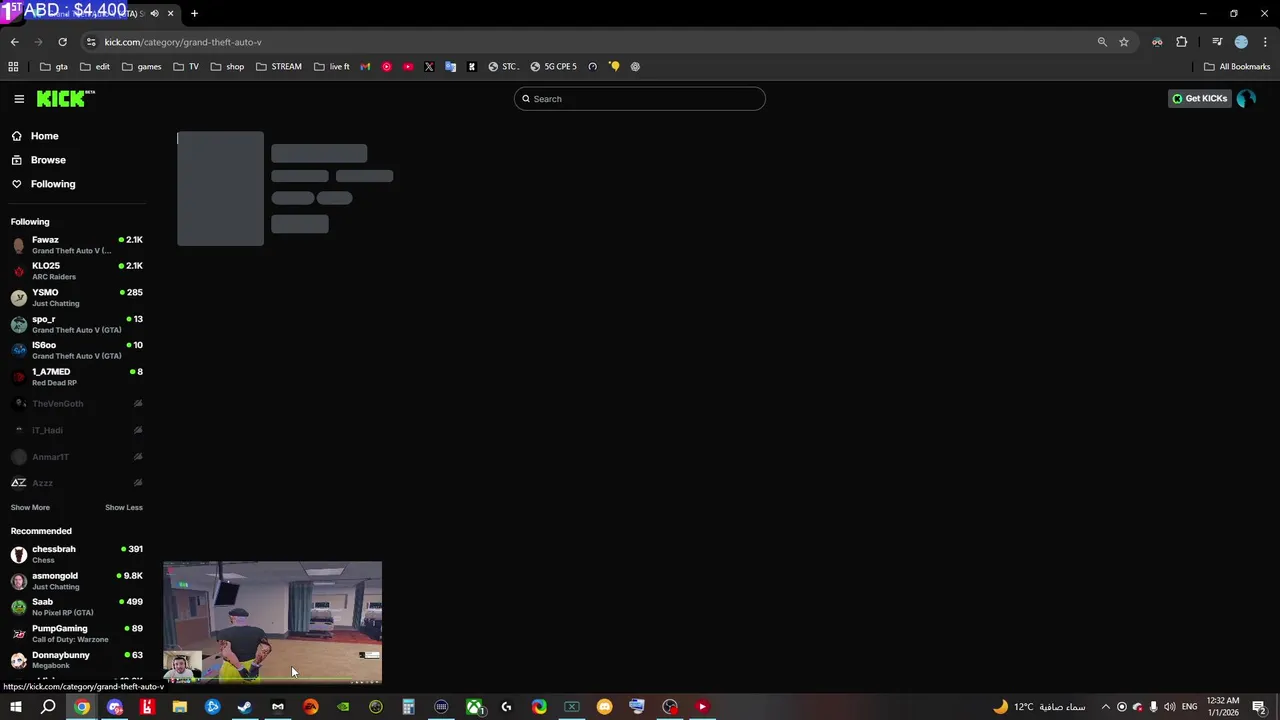Open spo_r channel in Following list
The height and width of the screenshot is (720, 1280).
[77, 324]
